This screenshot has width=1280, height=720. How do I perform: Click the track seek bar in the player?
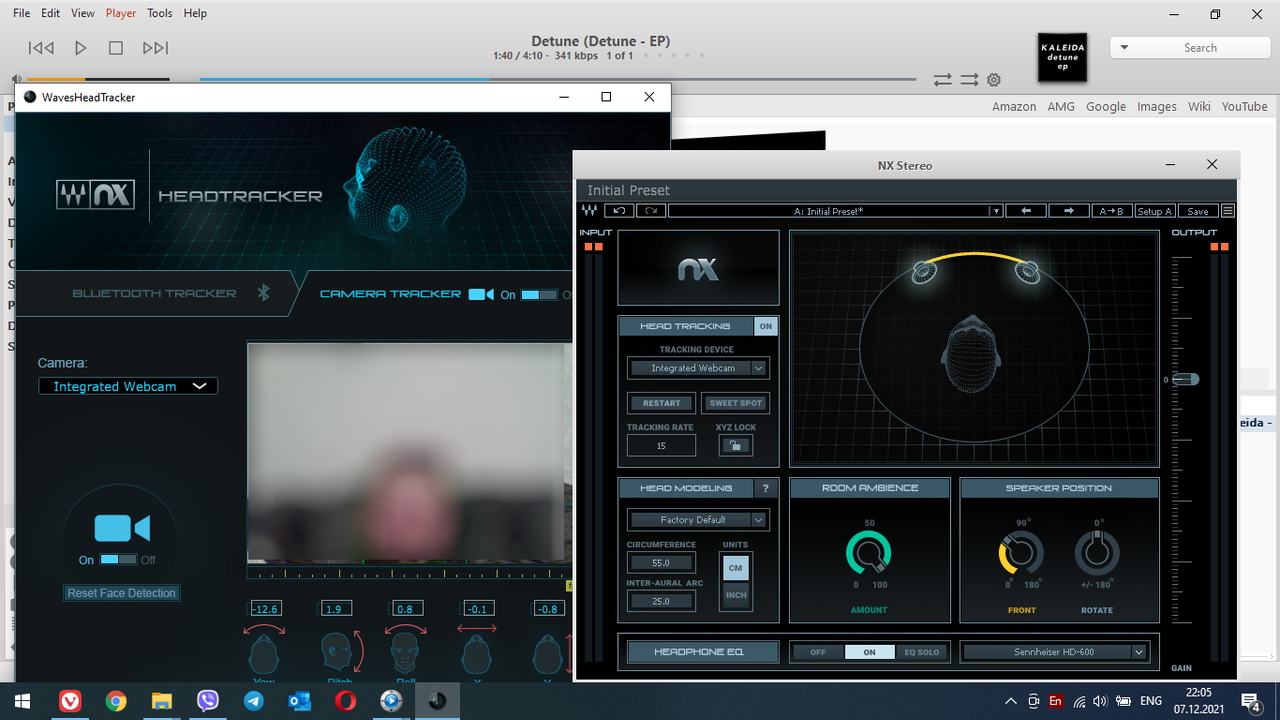click(557, 79)
